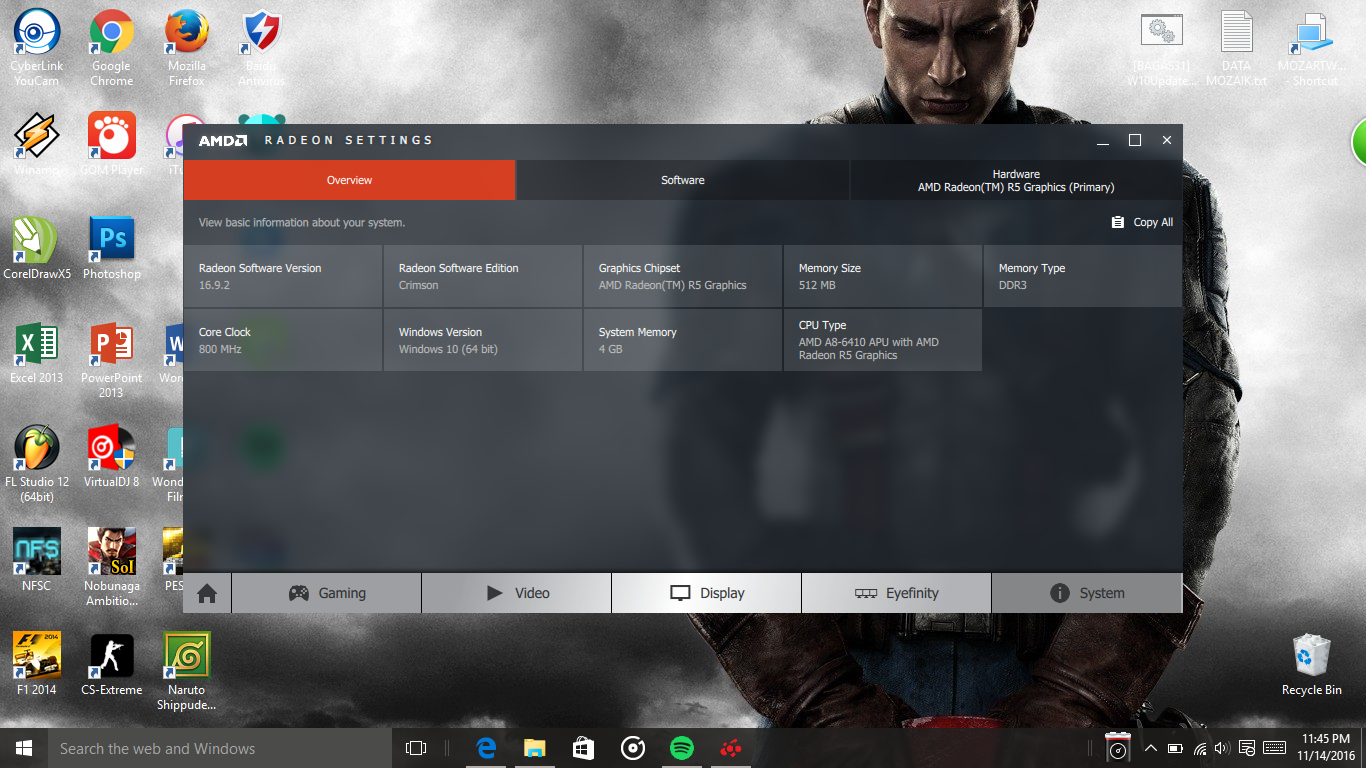Image resolution: width=1366 pixels, height=770 pixels.
Task: Select the Graphics Chipset tile
Action: [683, 276]
